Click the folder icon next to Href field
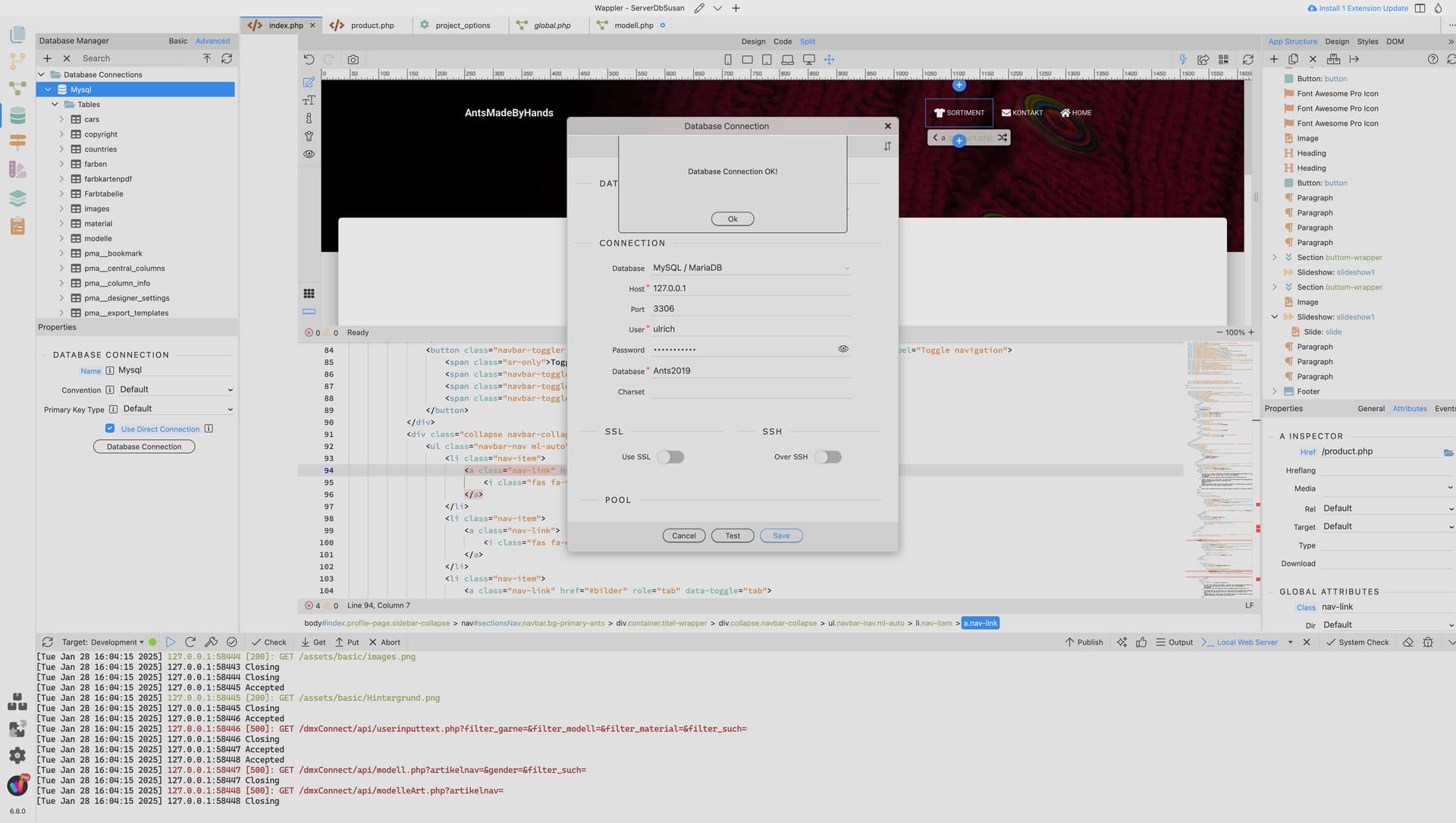 click(1448, 452)
